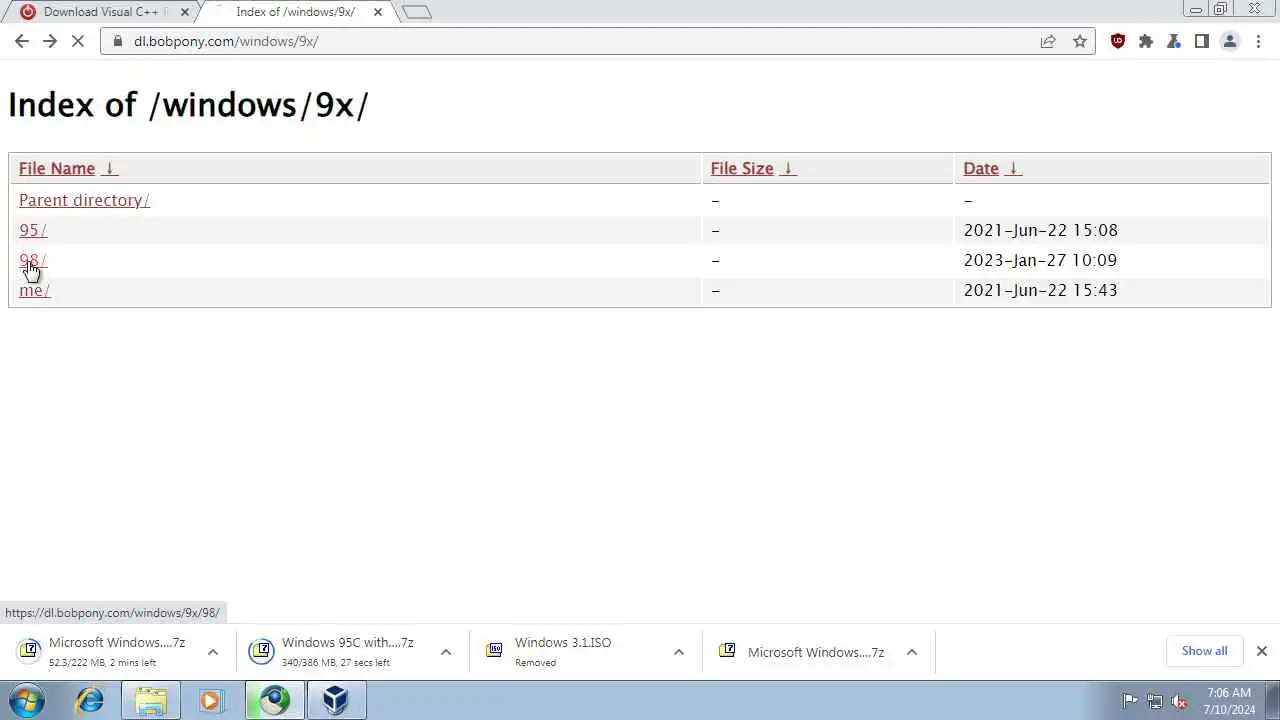Open VirtualBox from the taskbar
Screen dimensions: 1280x720
[x=336, y=700]
